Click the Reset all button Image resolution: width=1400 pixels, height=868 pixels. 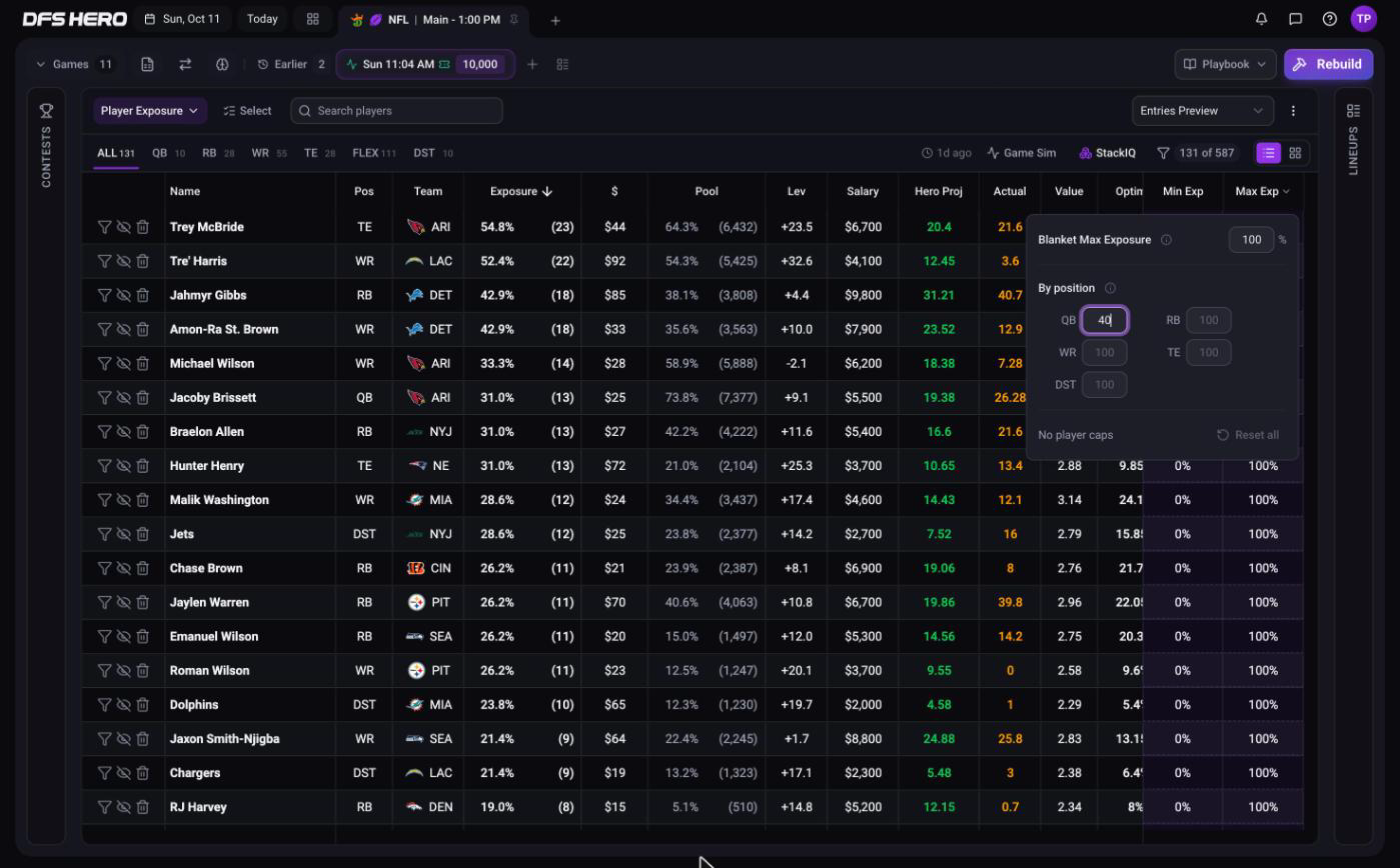pyautogui.click(x=1247, y=435)
